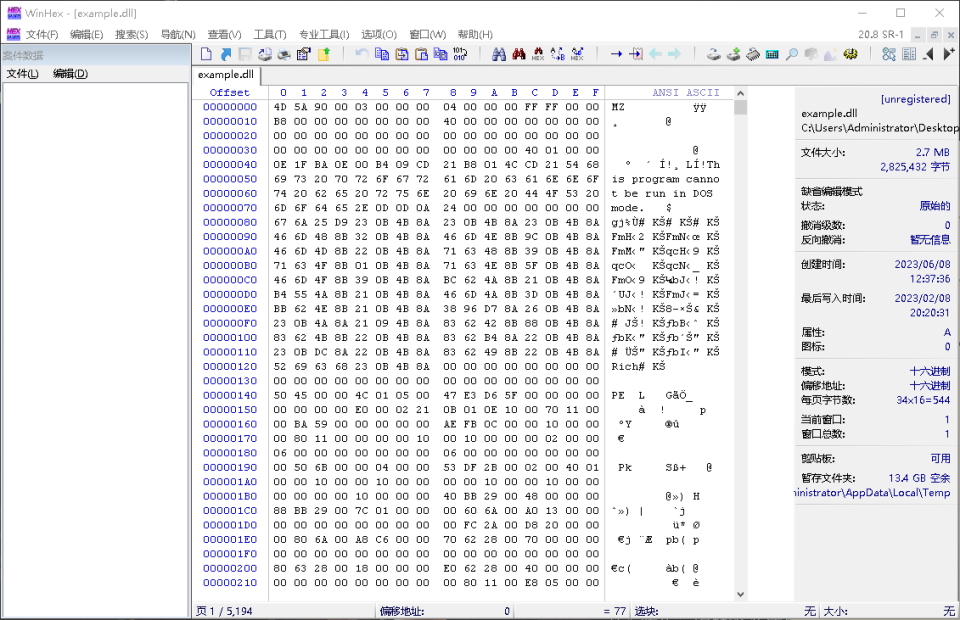Viewport: 960px width, 620px height.
Task: Click the first byte 4D at offset 00000000
Action: 280,107
